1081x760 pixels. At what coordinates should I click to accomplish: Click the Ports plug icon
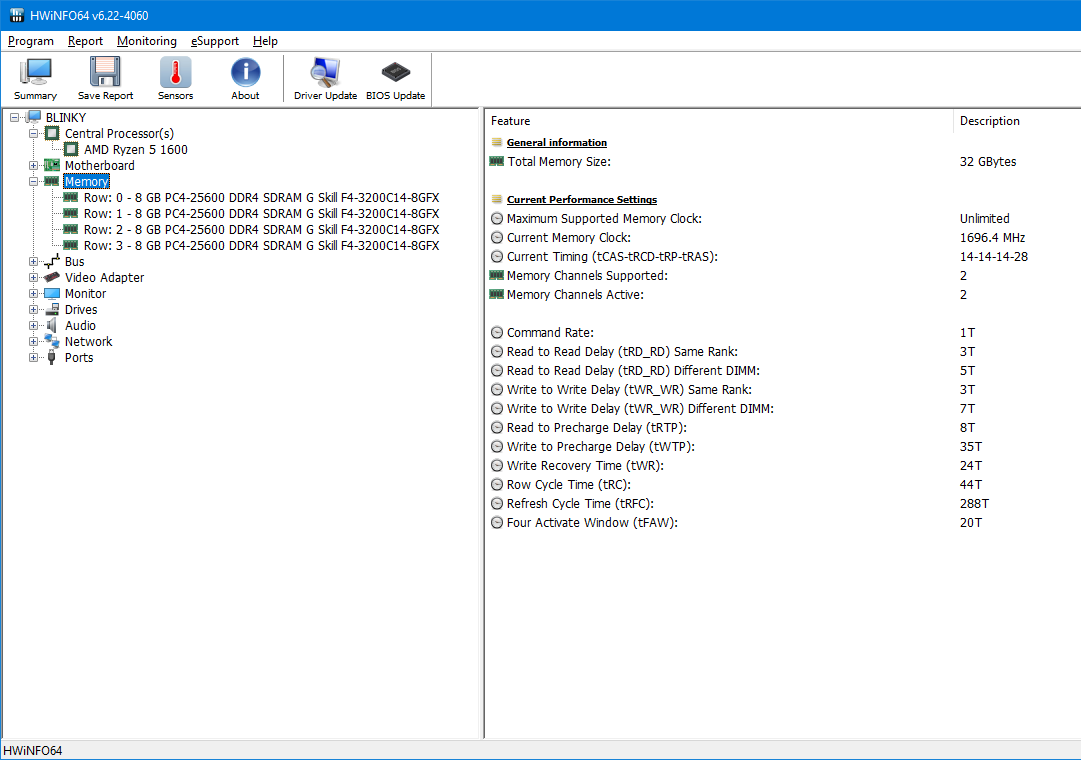(x=52, y=357)
